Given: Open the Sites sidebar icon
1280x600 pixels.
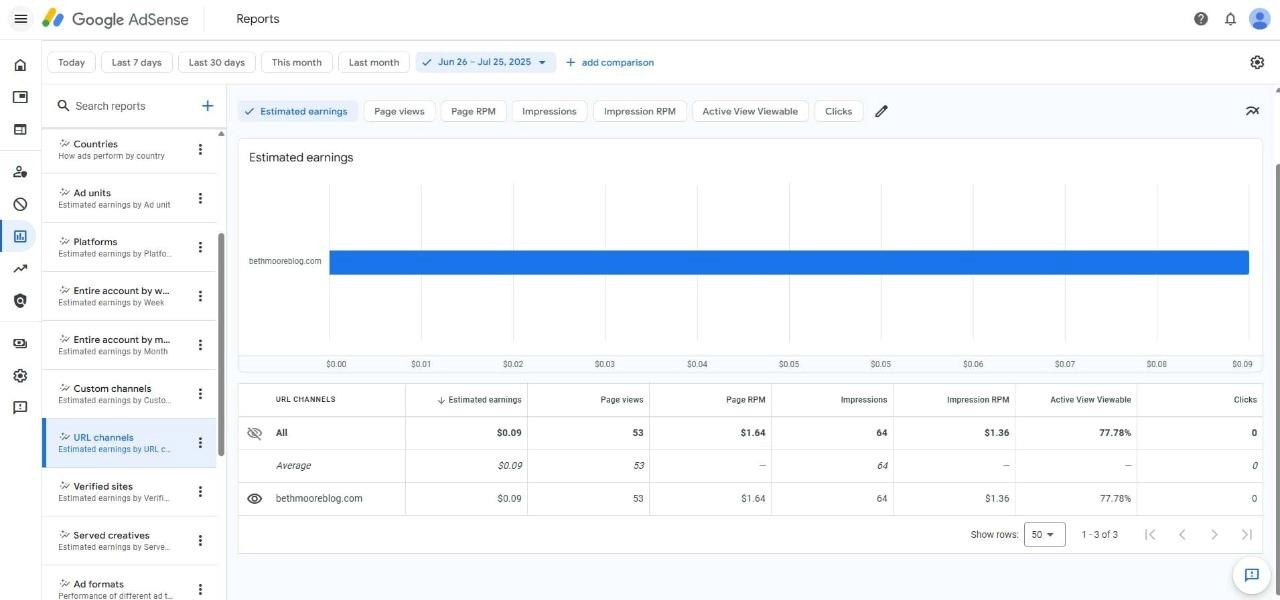Looking at the screenshot, I should (20, 129).
